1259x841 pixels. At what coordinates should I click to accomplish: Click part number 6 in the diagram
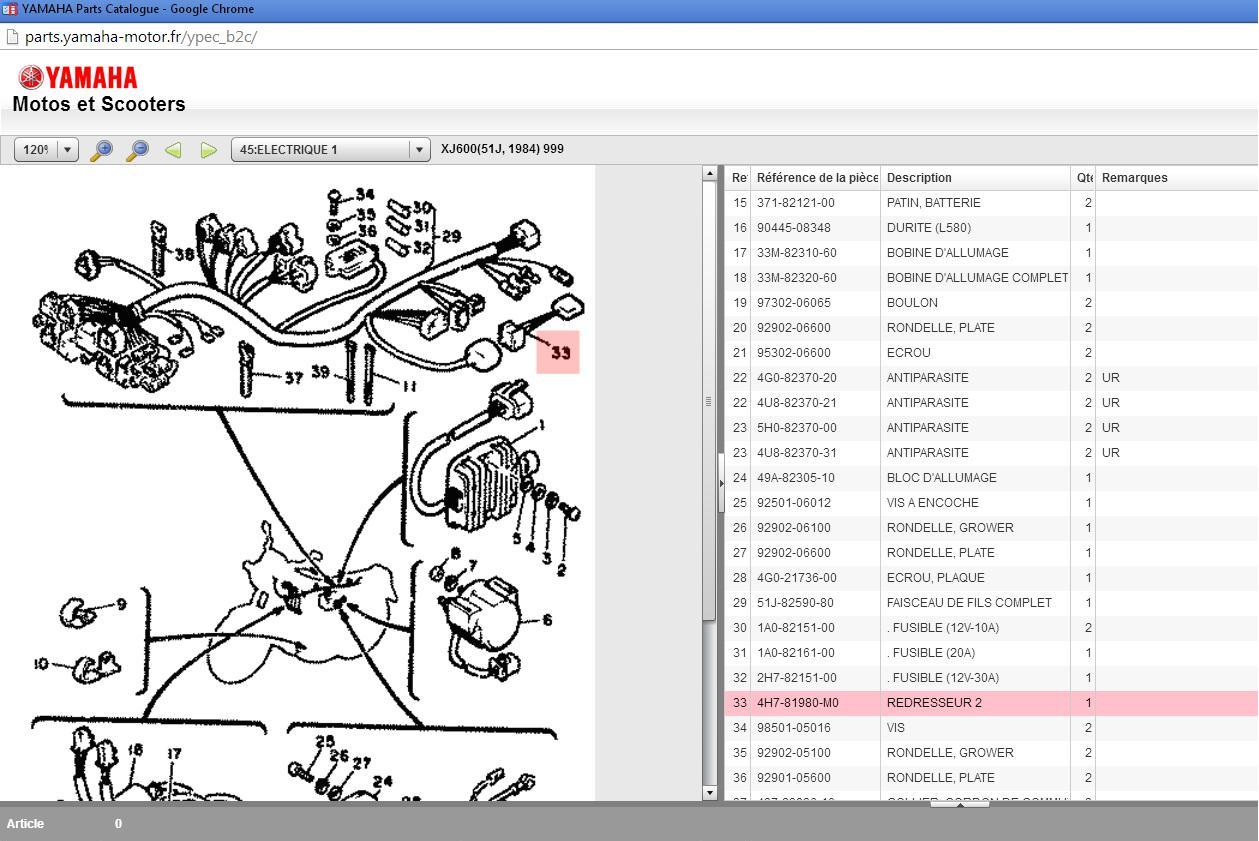[547, 620]
